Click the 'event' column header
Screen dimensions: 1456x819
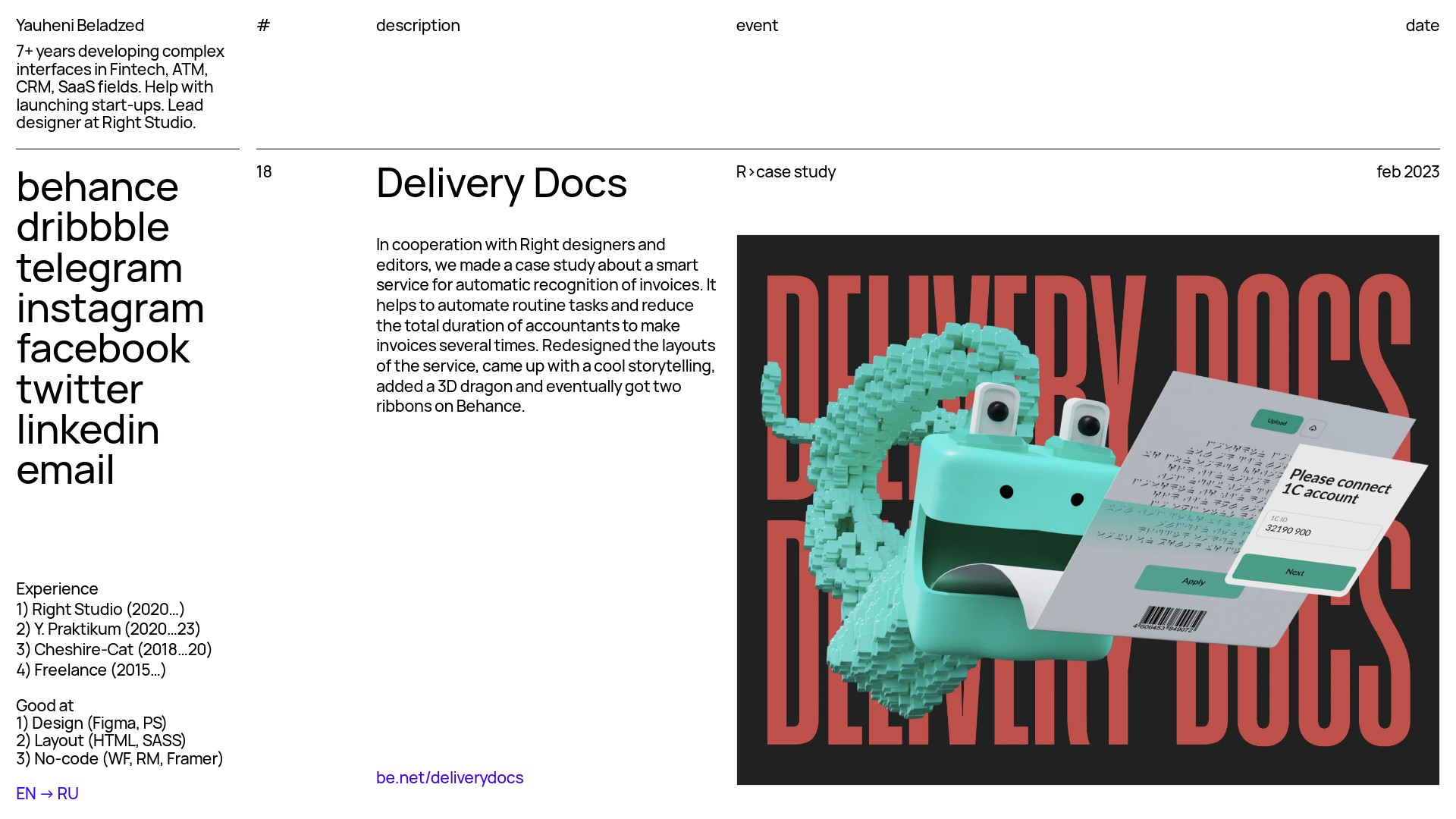click(757, 25)
